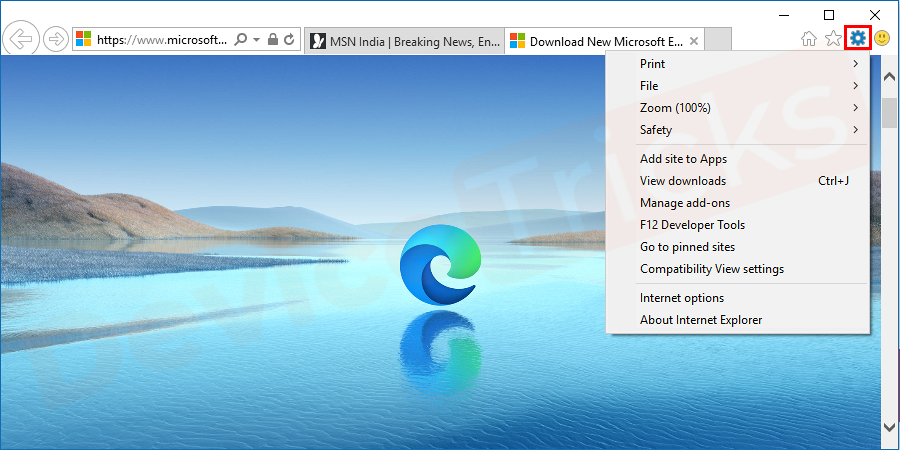Refresh the page with the reload icon
The width and height of the screenshot is (900, 450).
(x=289, y=39)
